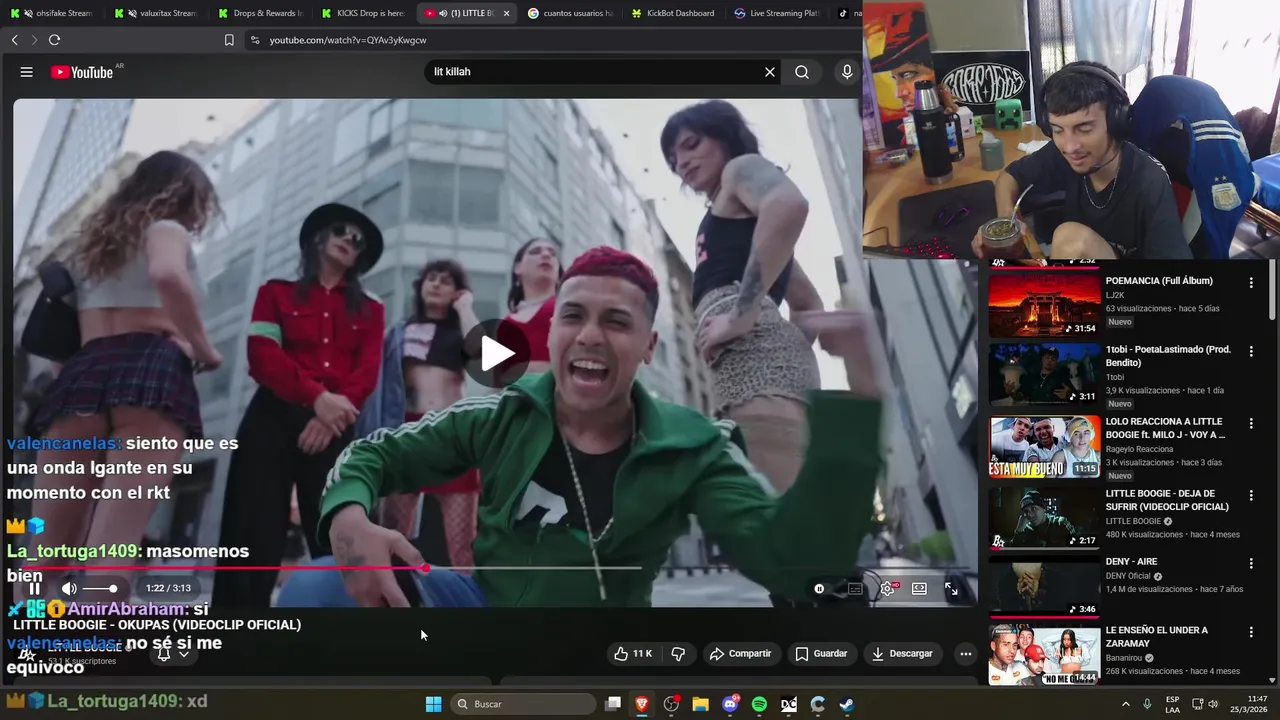Open 1tobi - PoetaLastimado video thumbnail

1044,373
